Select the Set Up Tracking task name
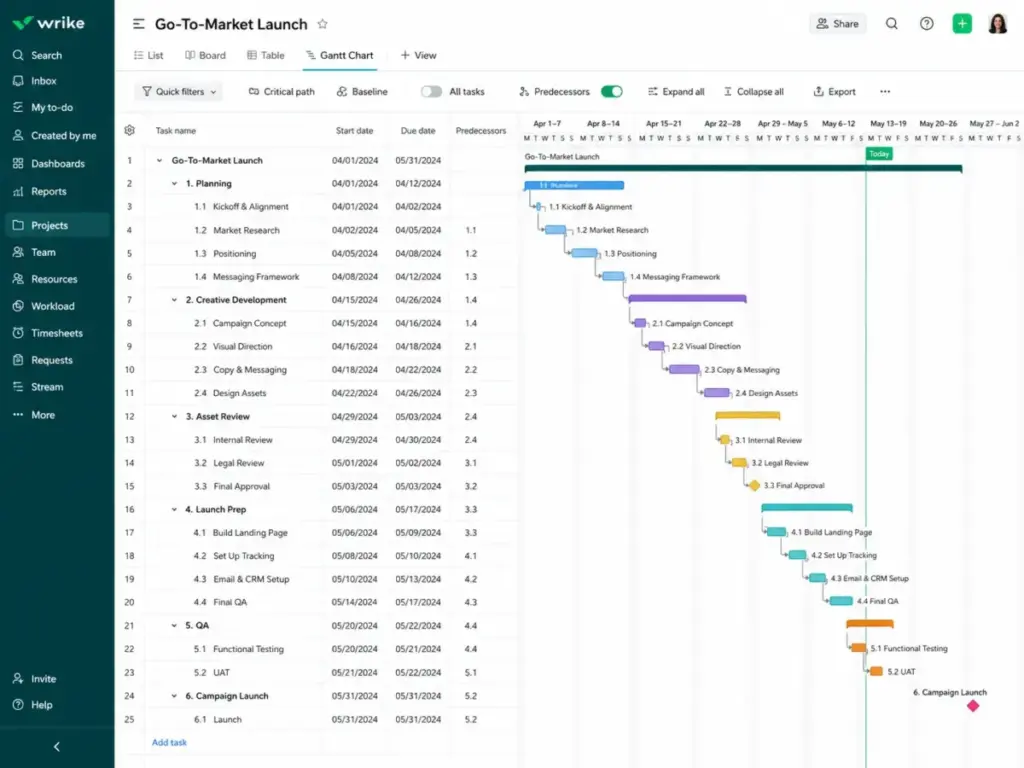The width and height of the screenshot is (1024, 768). [244, 556]
